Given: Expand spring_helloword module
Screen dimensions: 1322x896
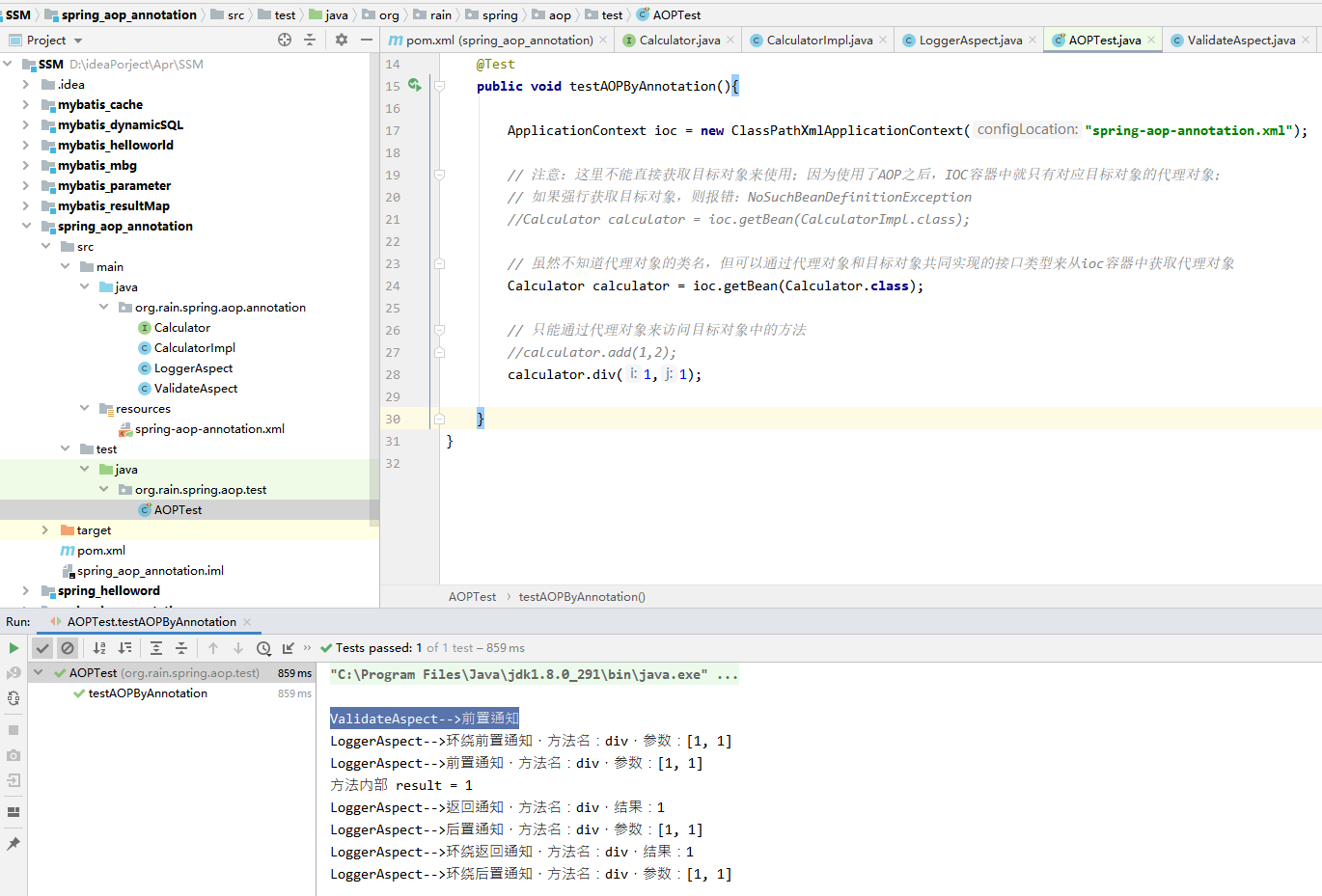Looking at the screenshot, I should (x=26, y=590).
